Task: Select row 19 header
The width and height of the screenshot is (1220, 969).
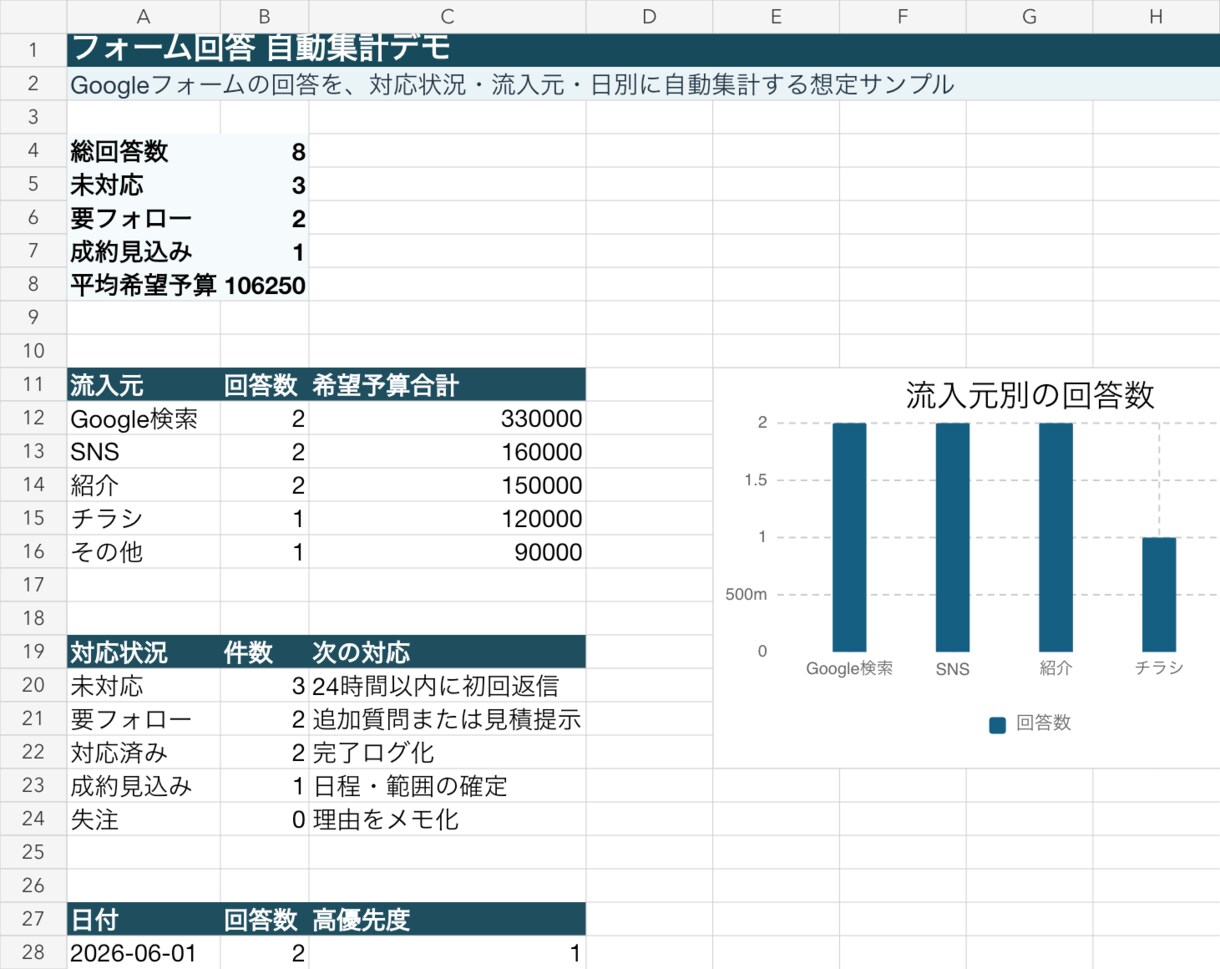Action: click(x=33, y=653)
